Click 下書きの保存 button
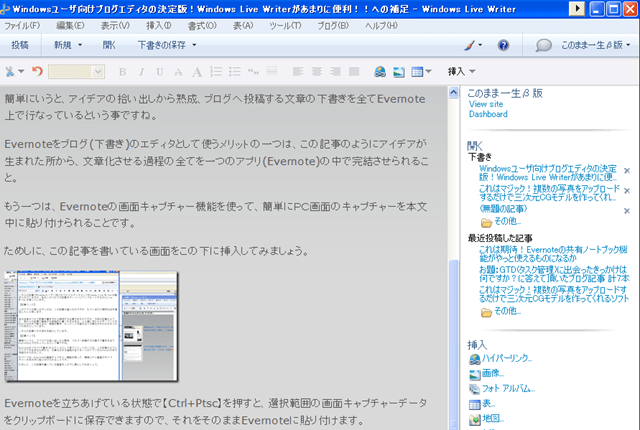 coord(162,45)
